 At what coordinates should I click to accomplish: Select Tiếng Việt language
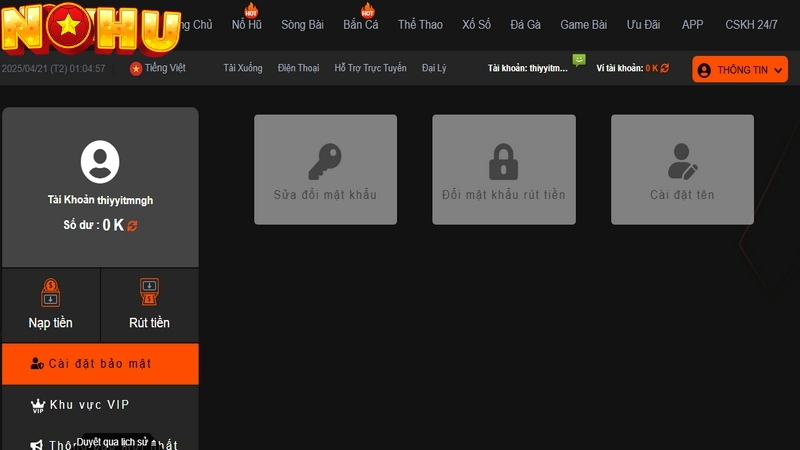coord(165,68)
